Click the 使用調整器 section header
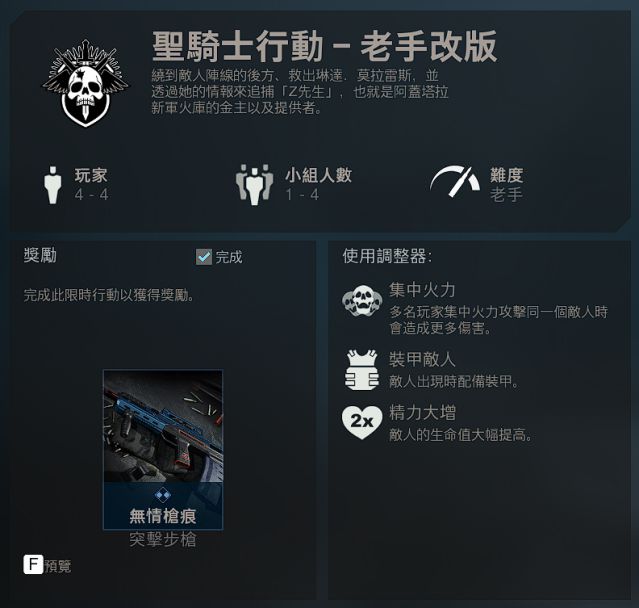This screenshot has width=639, height=608. click(387, 256)
